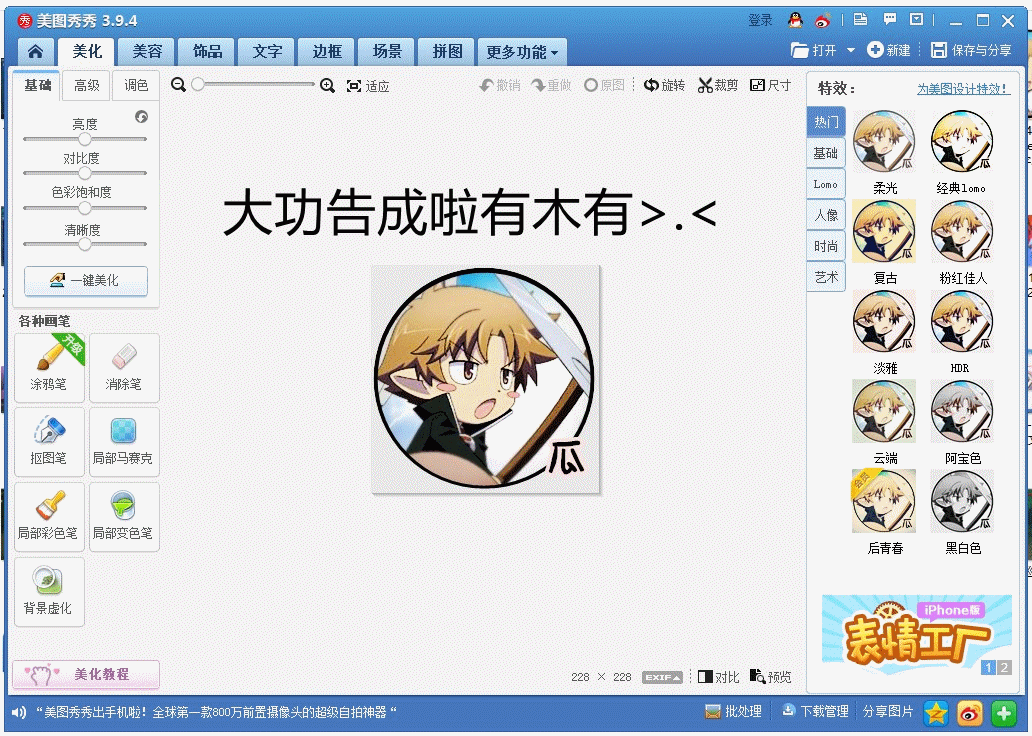The width and height of the screenshot is (1032, 736).
Task: Click the 清晰度 sharpness slider handle
Action: pos(85,244)
